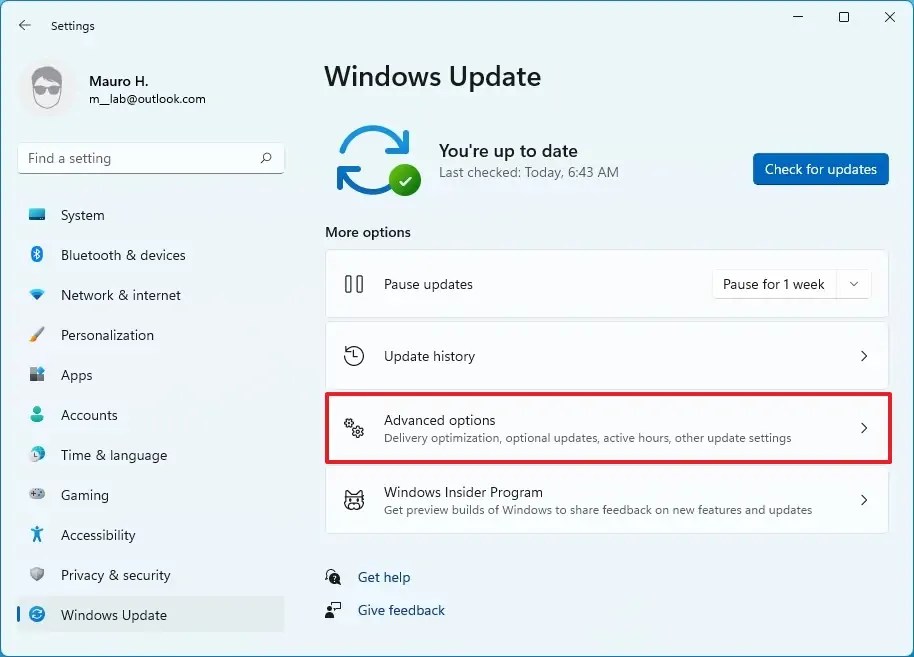Click the Apps icon in sidebar
This screenshot has width=914, height=657.
click(37, 374)
